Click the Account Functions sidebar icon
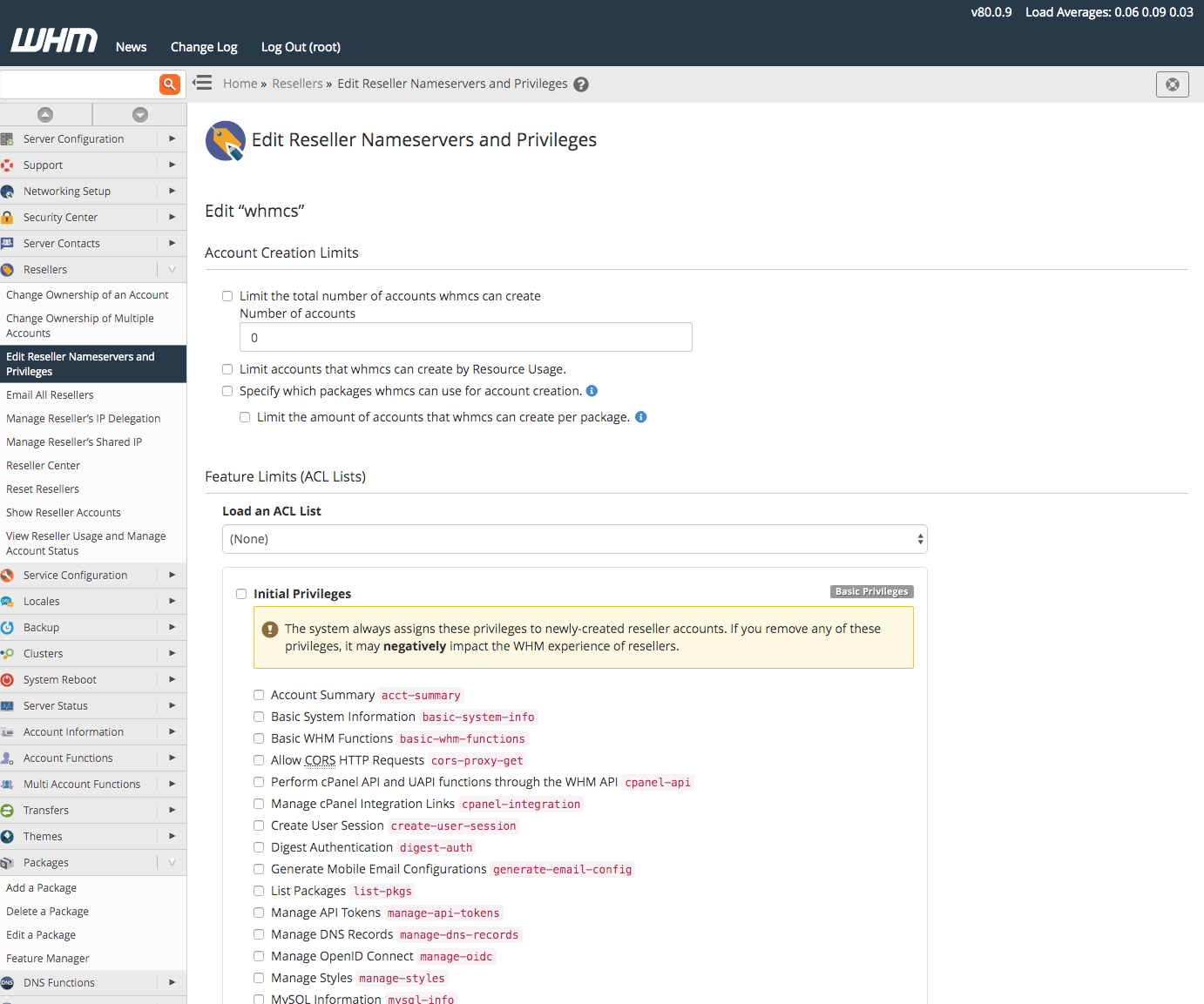Image resolution: width=1204 pixels, height=1004 pixels. coord(7,758)
